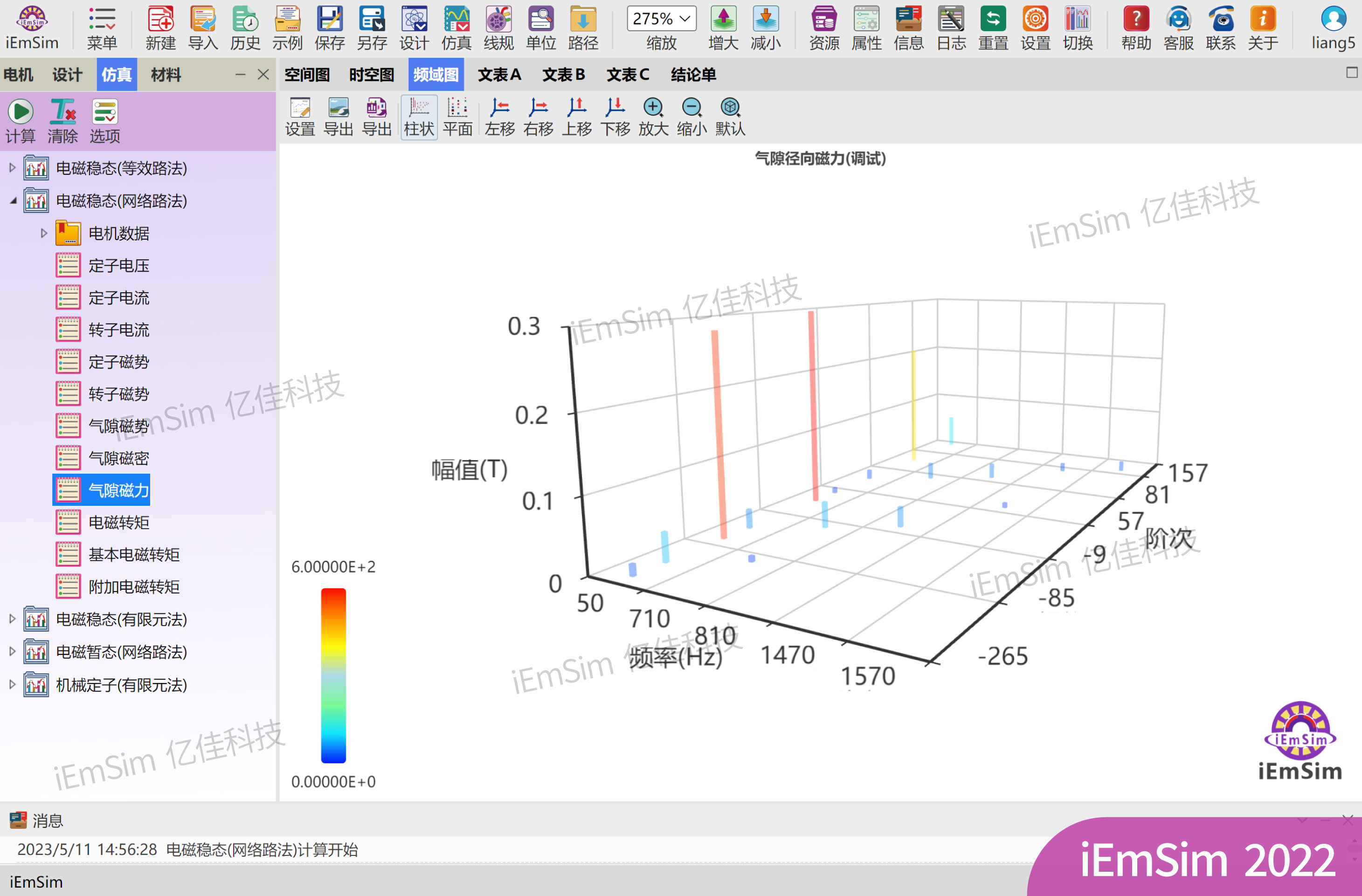Screen dimensions: 1362x896
Task: Select 气隙磁密 in the tree
Action: point(118,458)
